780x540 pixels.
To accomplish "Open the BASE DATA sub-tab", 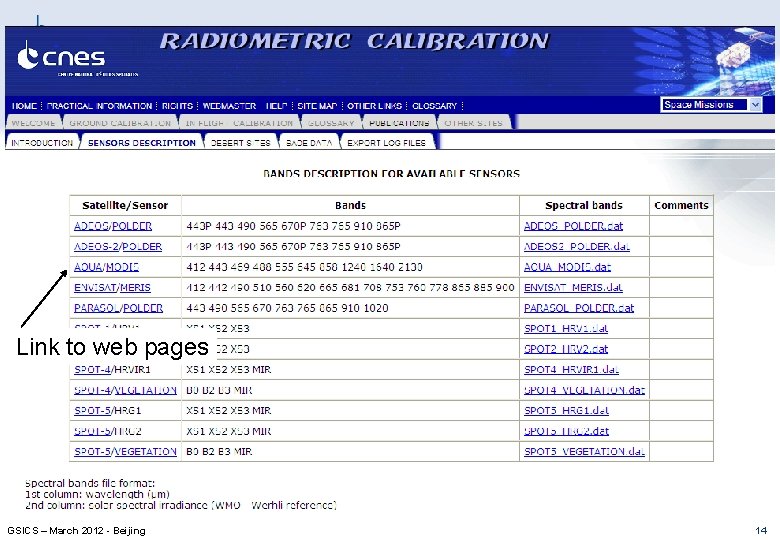I will click(x=309, y=143).
